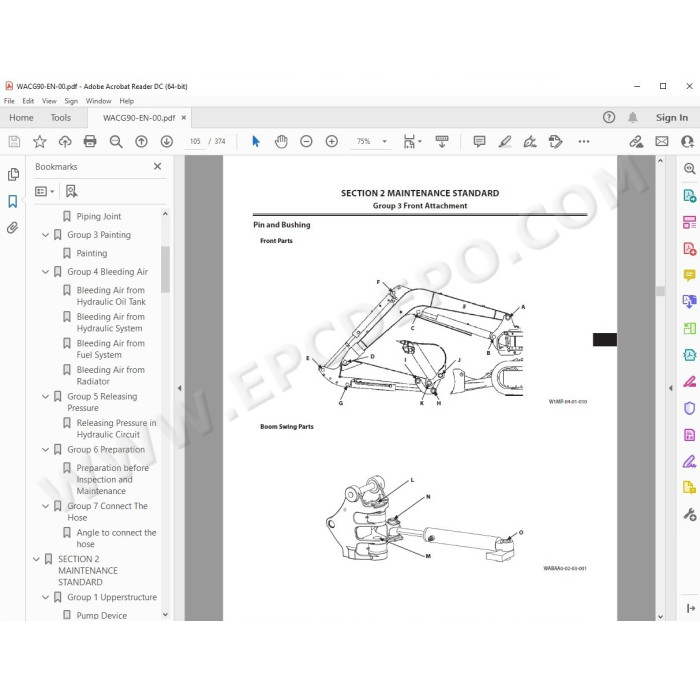
Task: Zoom in with the plus button
Action: point(332,142)
